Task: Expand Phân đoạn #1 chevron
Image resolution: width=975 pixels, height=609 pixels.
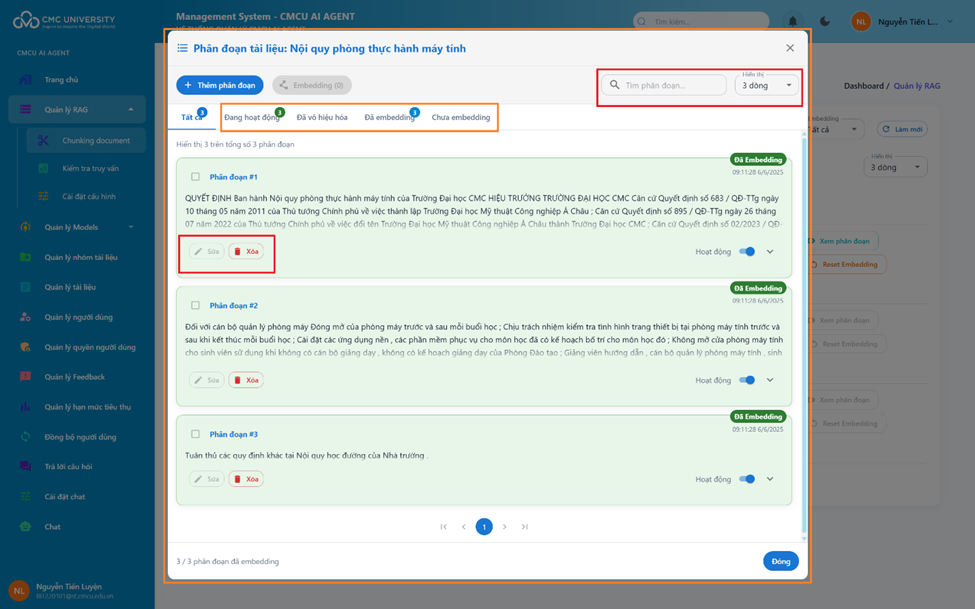Action: [770, 252]
